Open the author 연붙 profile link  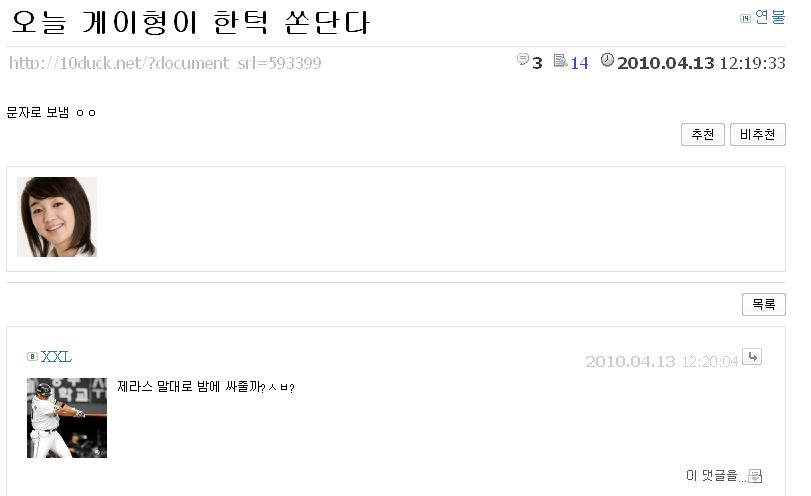click(x=770, y=17)
